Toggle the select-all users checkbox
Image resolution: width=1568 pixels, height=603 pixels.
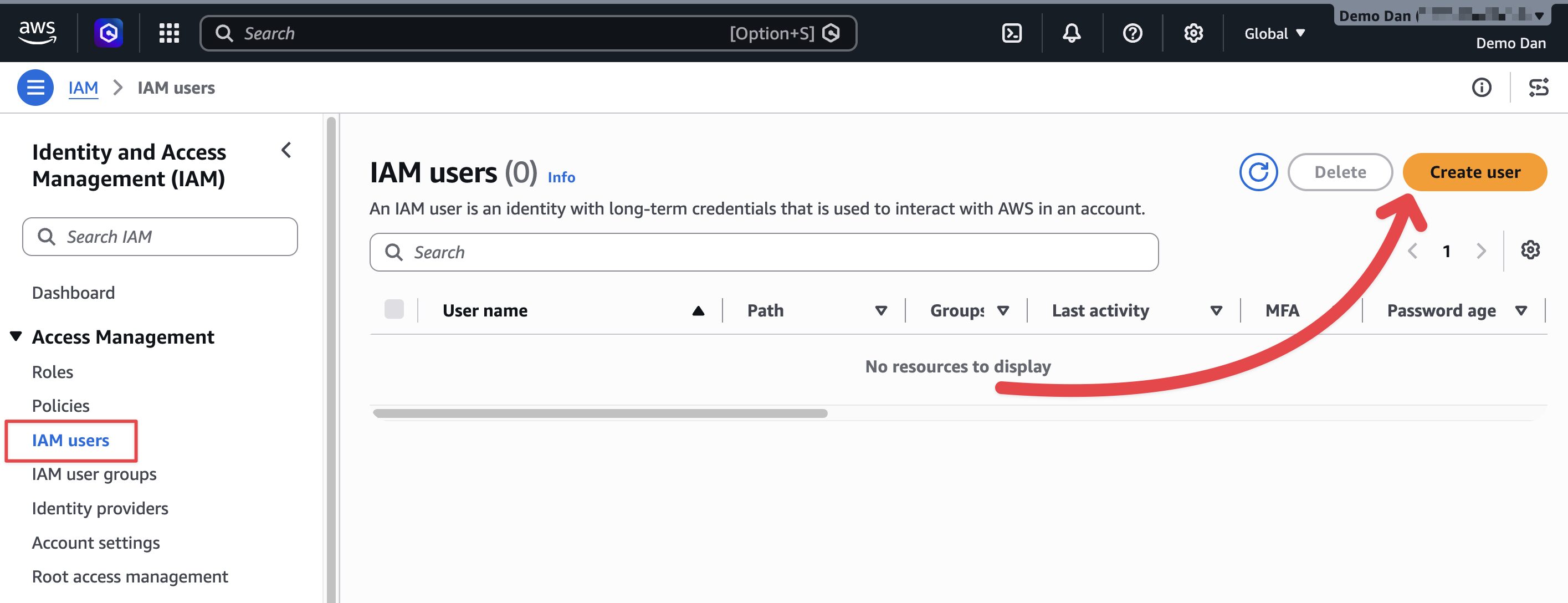coord(394,309)
